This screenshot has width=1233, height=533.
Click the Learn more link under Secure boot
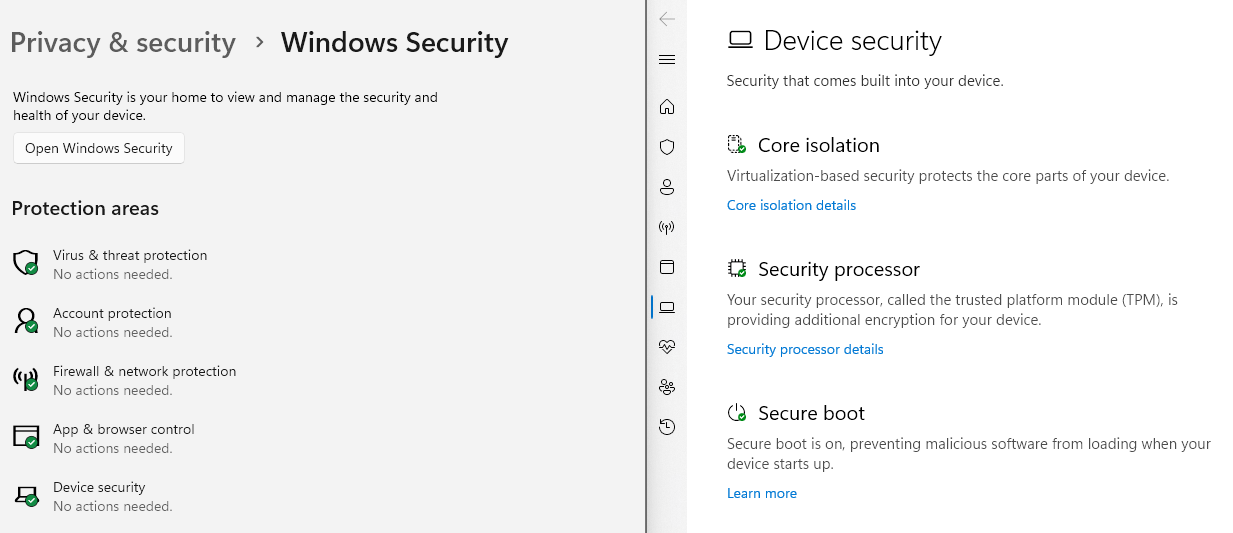762,493
